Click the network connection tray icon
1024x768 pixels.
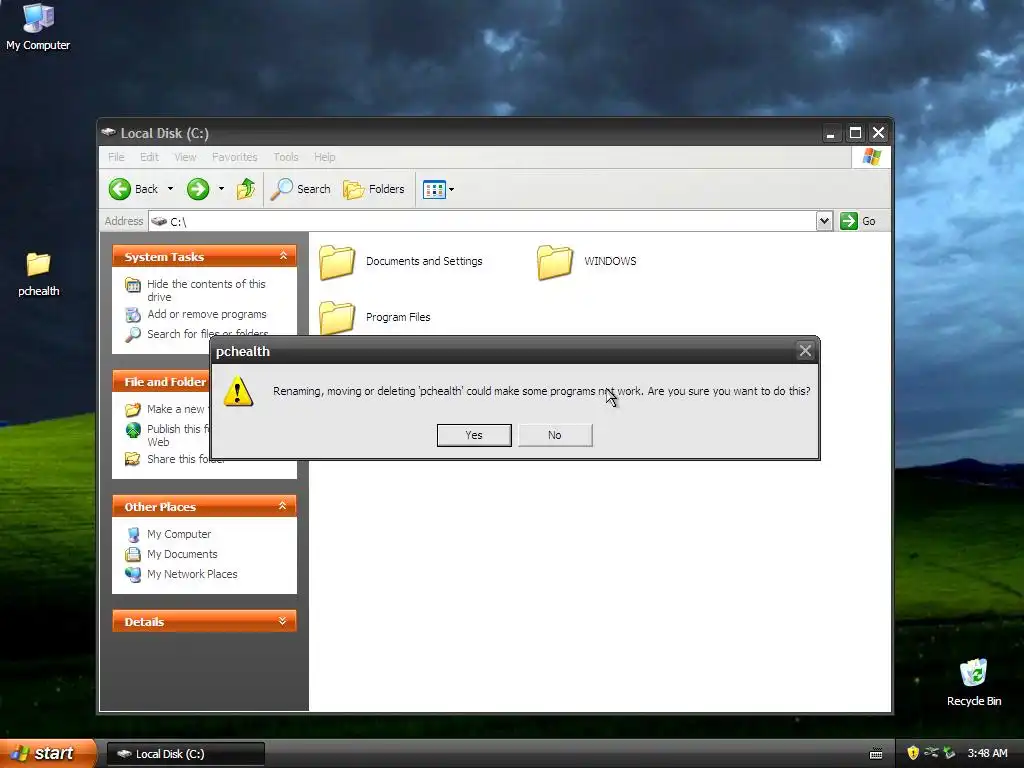click(x=931, y=753)
